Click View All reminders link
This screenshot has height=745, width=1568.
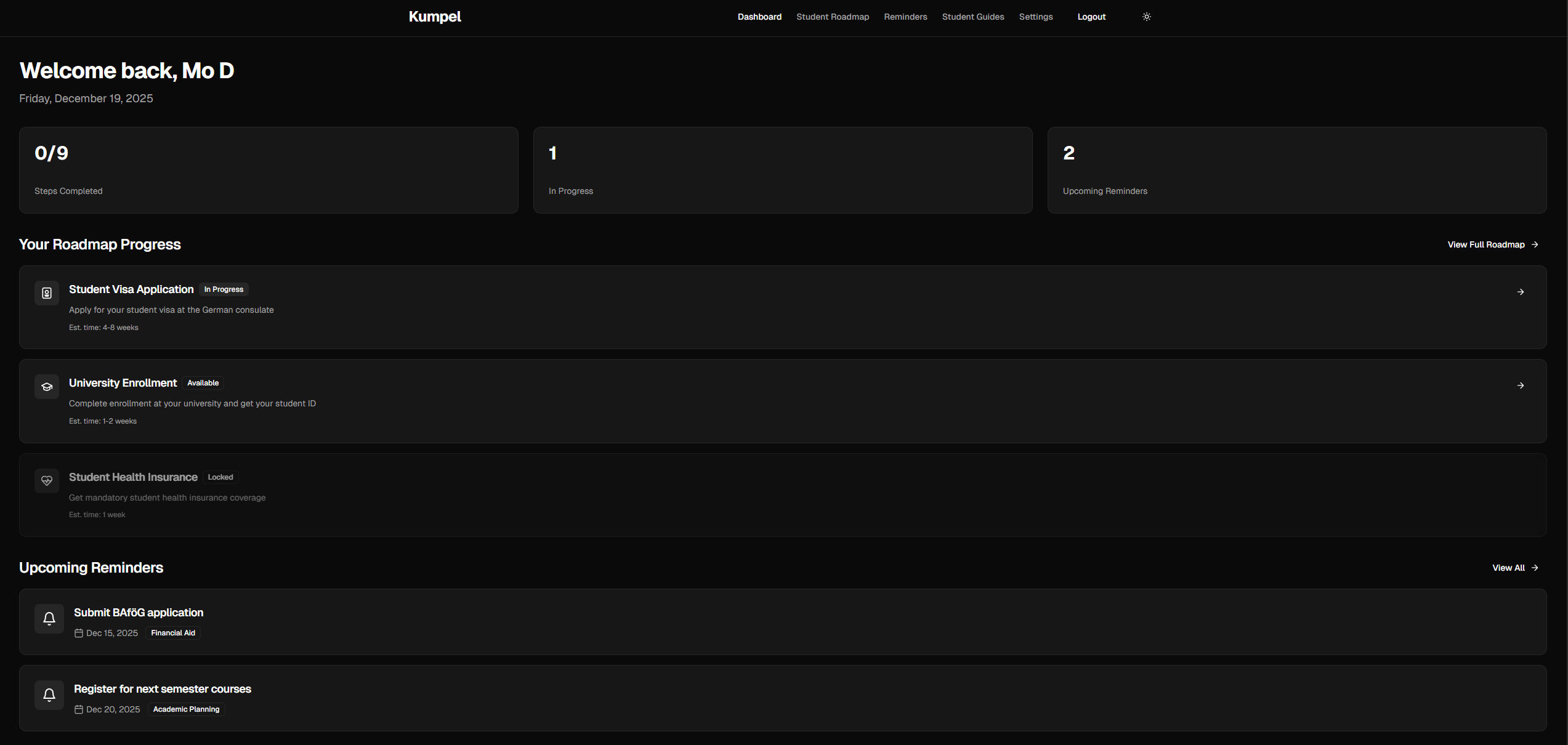point(1515,568)
